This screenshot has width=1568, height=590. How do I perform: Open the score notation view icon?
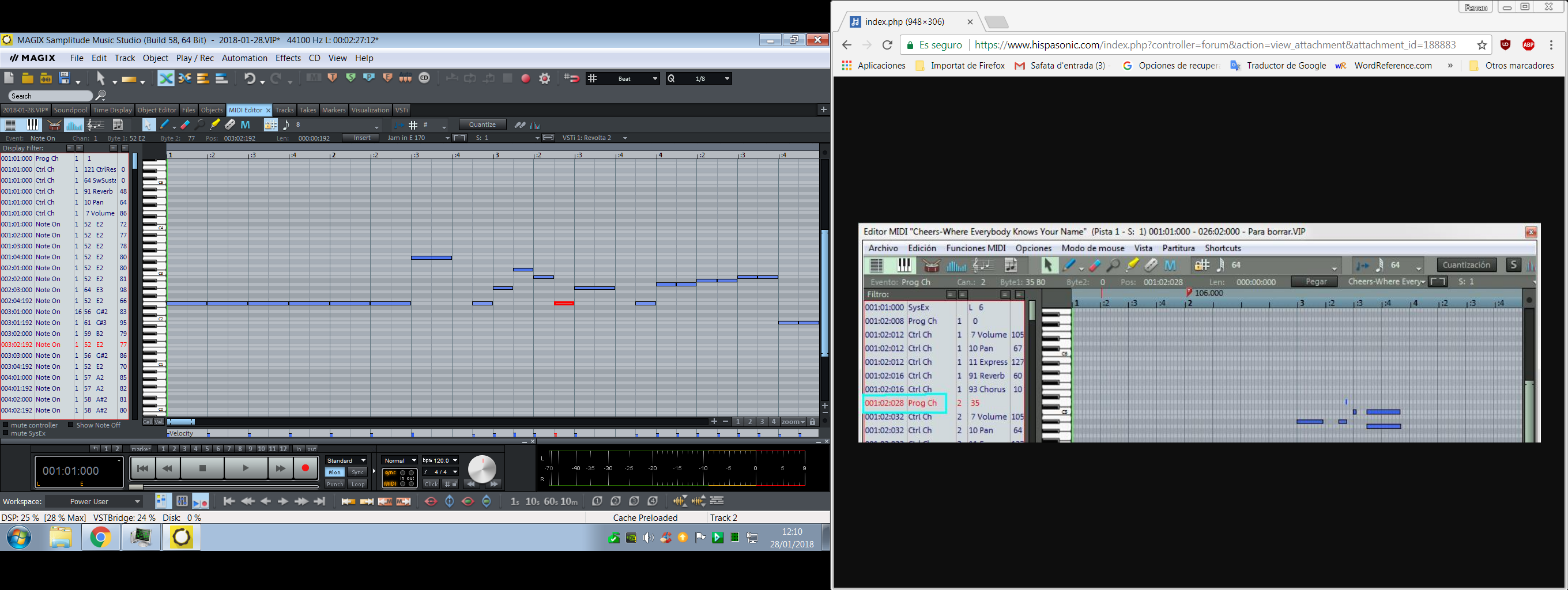tap(96, 124)
